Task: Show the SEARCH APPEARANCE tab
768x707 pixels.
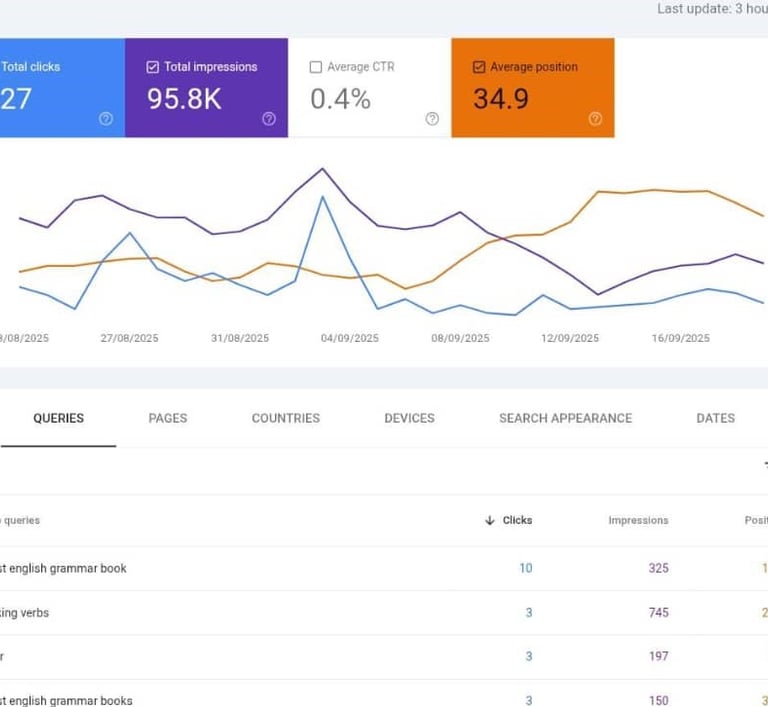Action: (x=565, y=418)
